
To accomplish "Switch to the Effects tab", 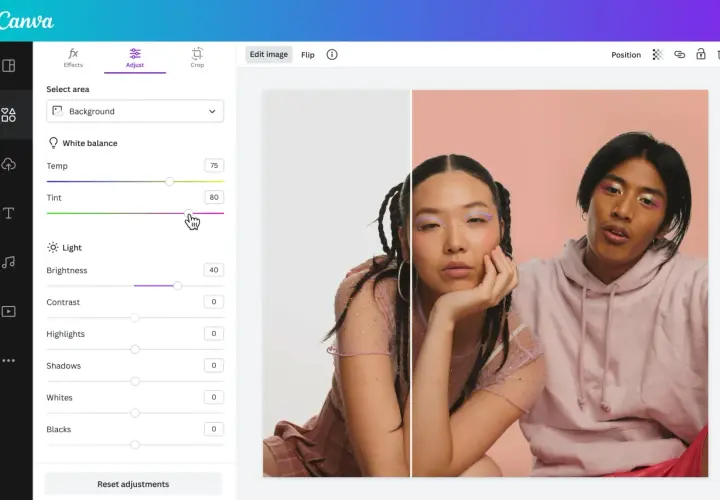I will coord(73,58).
